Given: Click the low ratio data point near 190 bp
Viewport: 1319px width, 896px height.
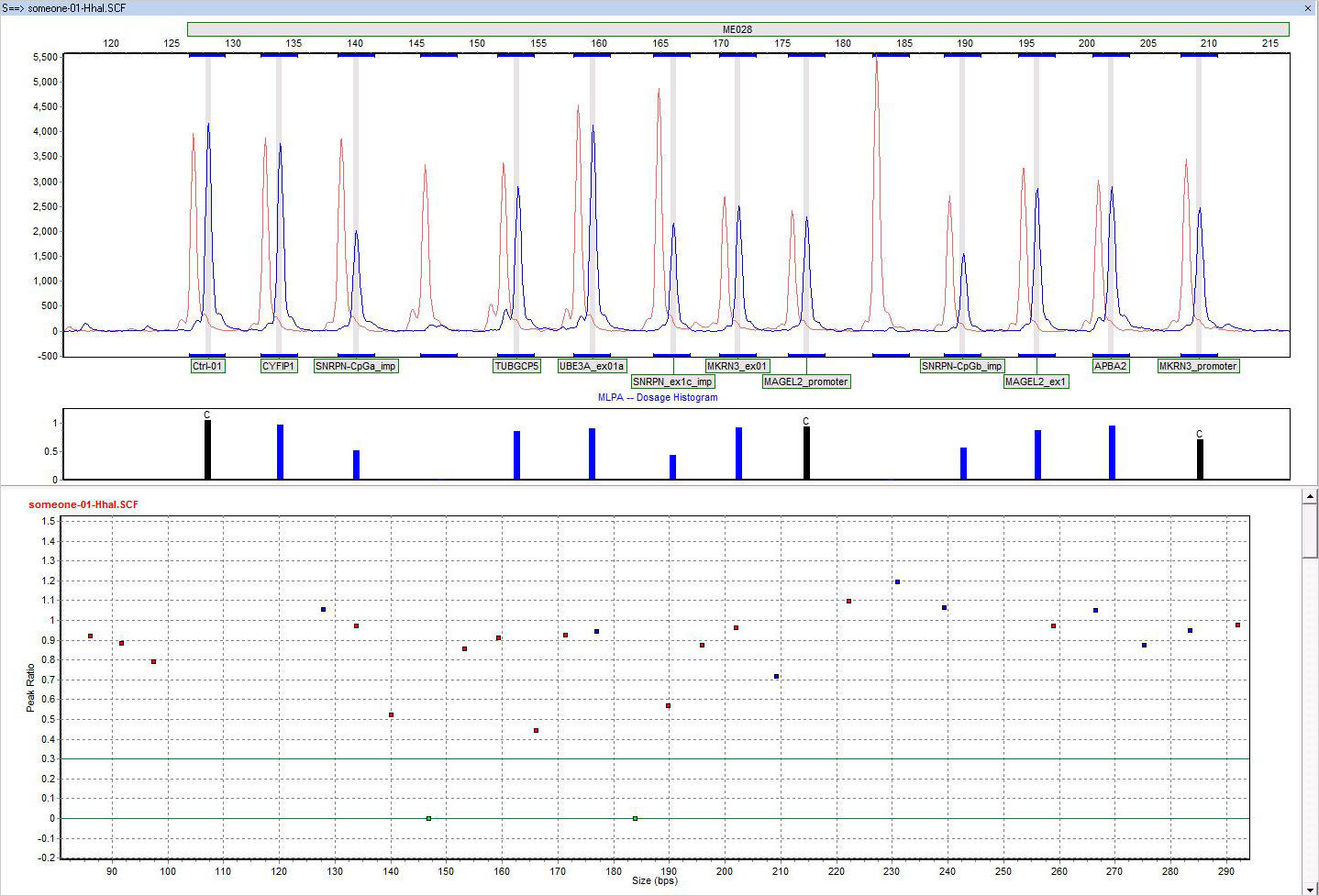Looking at the screenshot, I should click(x=667, y=706).
